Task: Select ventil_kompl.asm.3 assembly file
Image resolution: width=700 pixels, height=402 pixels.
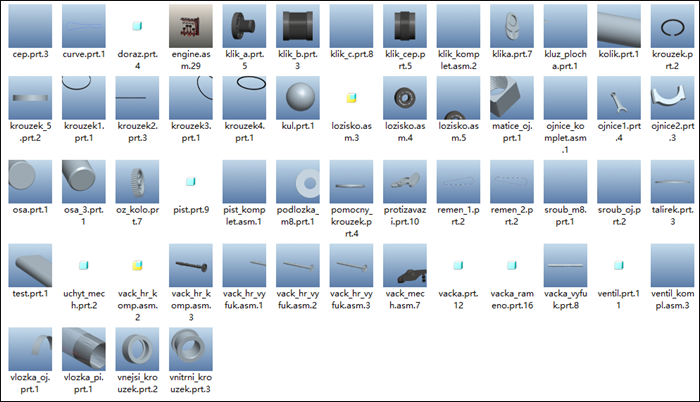Action: click(x=672, y=265)
